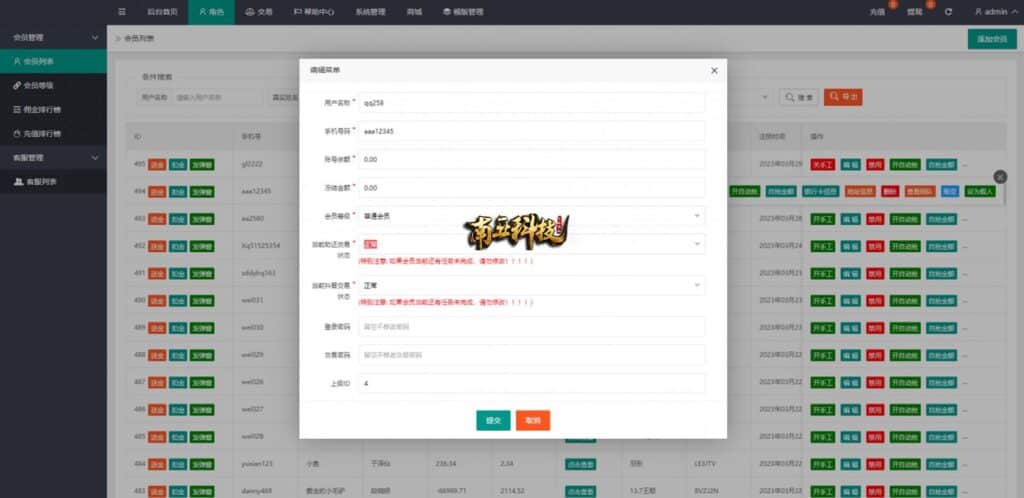The image size is (1024, 498).
Task: Click green popup button in row 490
Action: pyautogui.click(x=202, y=300)
